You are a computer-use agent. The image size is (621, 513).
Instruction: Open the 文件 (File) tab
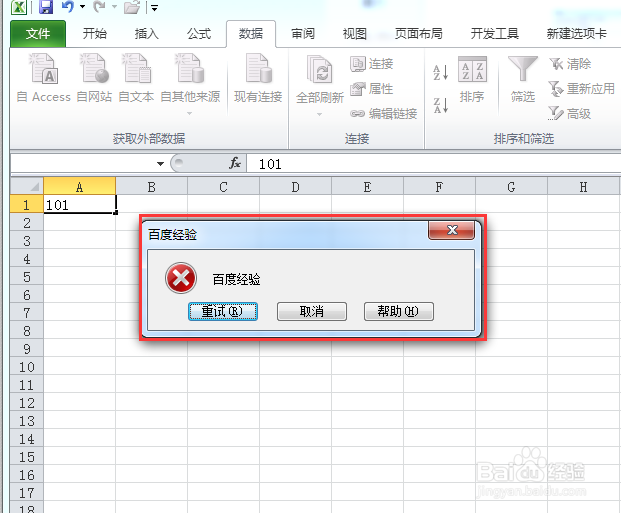point(38,34)
